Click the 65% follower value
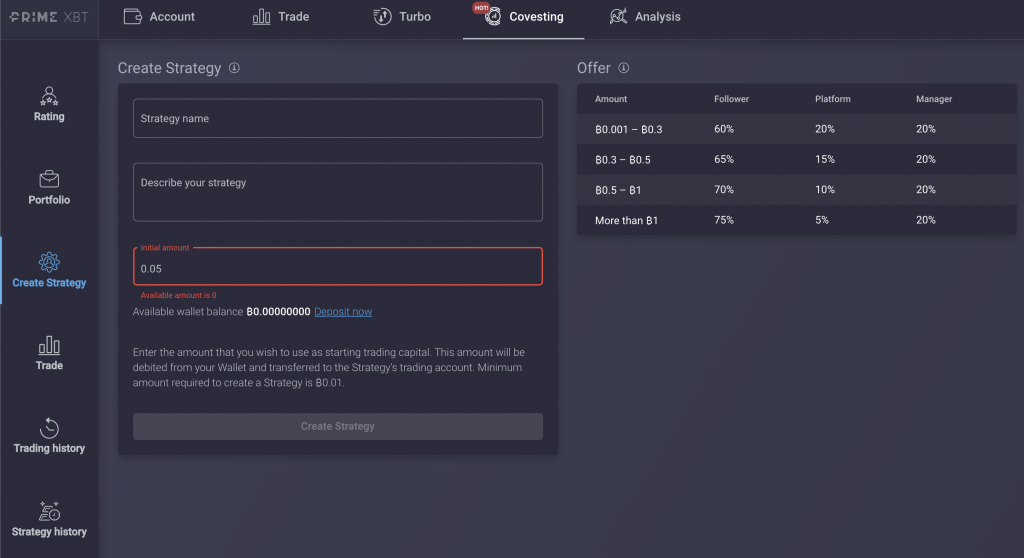Viewport: 1024px width, 558px height. point(724,159)
